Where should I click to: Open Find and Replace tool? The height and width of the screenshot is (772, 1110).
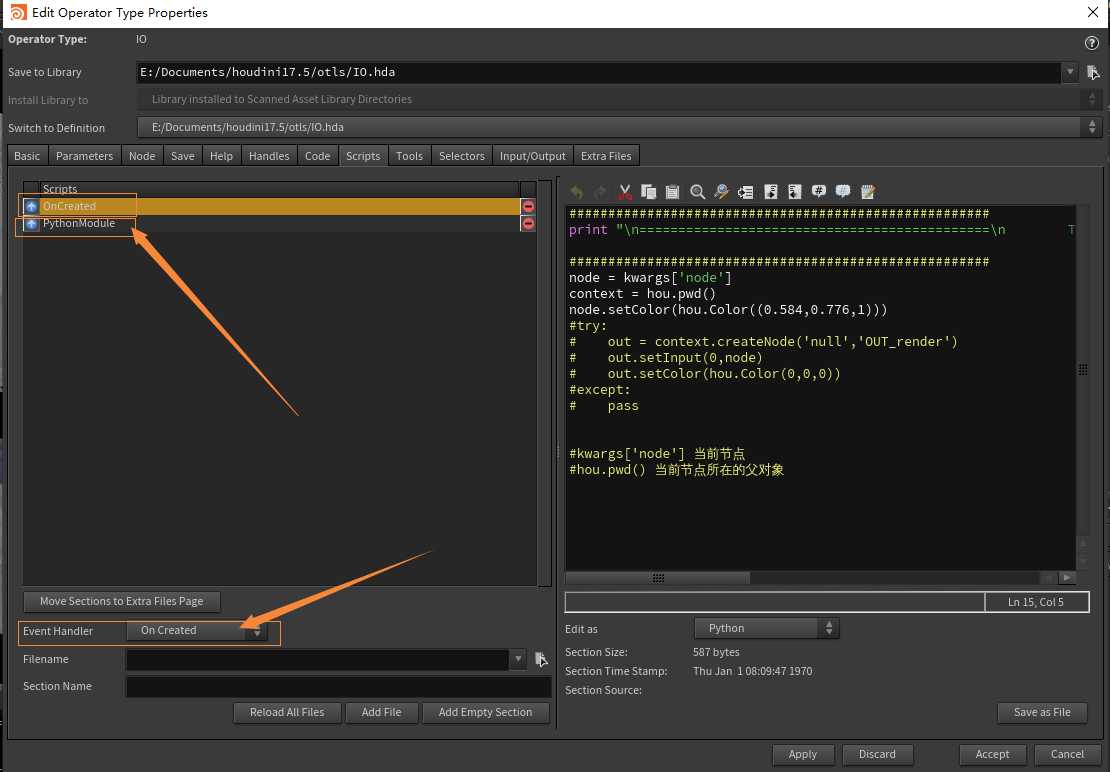(721, 192)
